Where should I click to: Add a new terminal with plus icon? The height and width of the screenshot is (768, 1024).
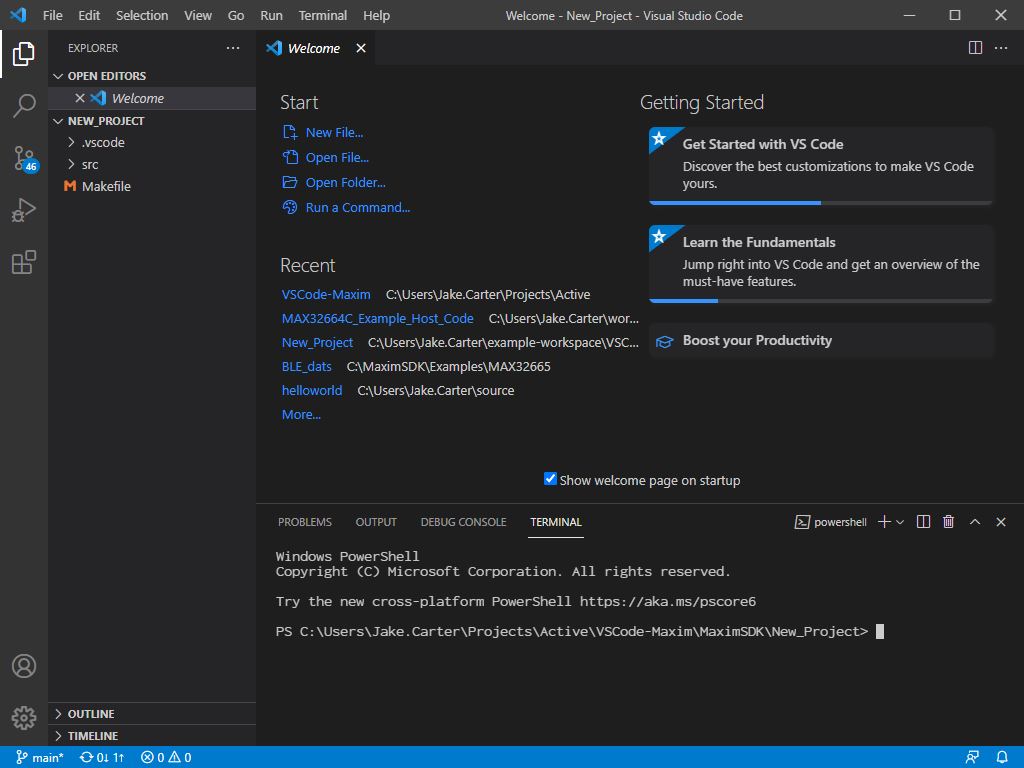click(884, 522)
